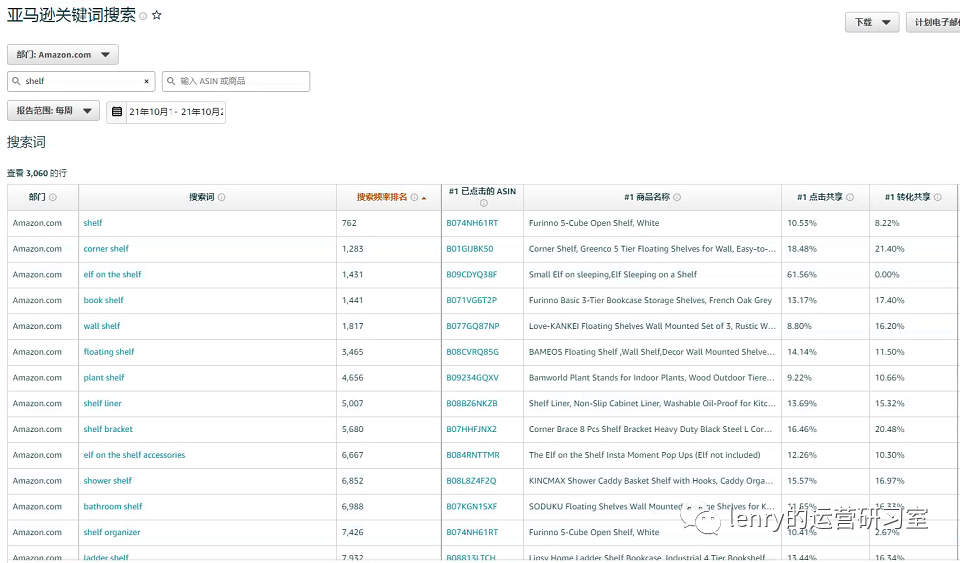Open the 'shelf organizer' search term link
The image size is (960, 563).
(112, 532)
